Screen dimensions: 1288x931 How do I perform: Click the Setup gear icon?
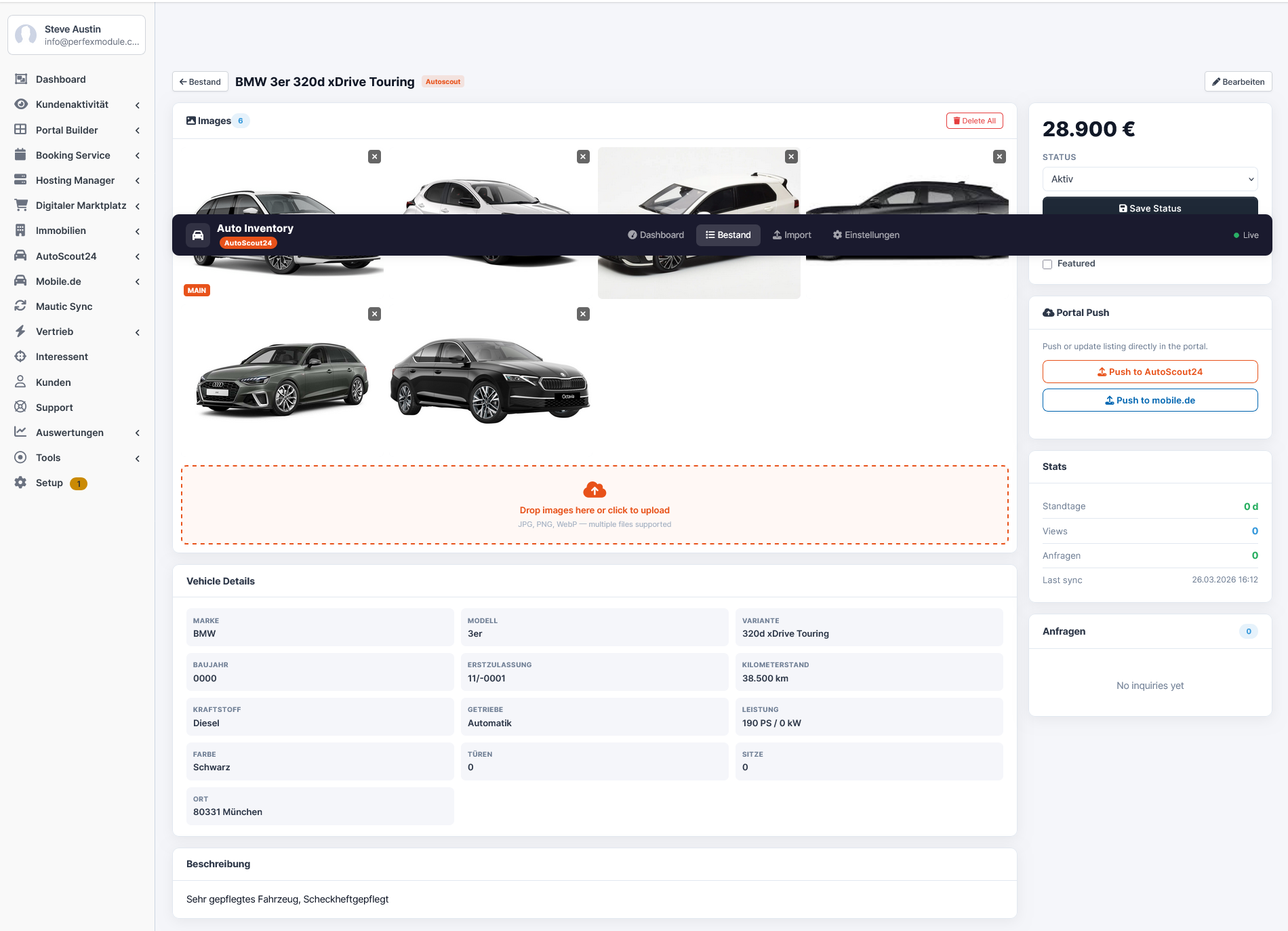tap(21, 483)
